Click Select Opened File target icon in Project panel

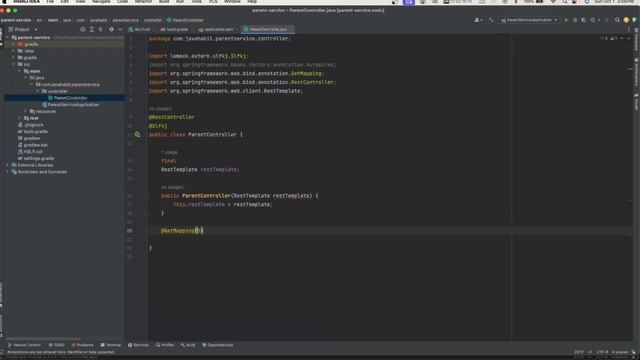point(83,29)
